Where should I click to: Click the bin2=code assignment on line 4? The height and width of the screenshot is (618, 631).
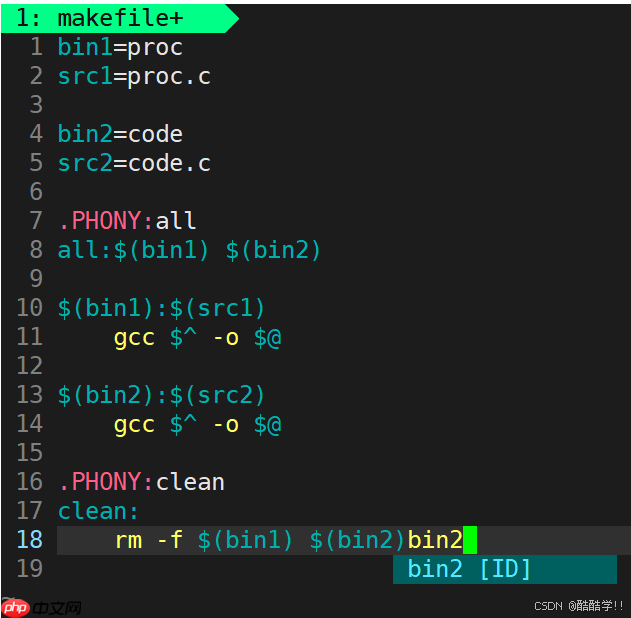pyautogui.click(x=120, y=134)
